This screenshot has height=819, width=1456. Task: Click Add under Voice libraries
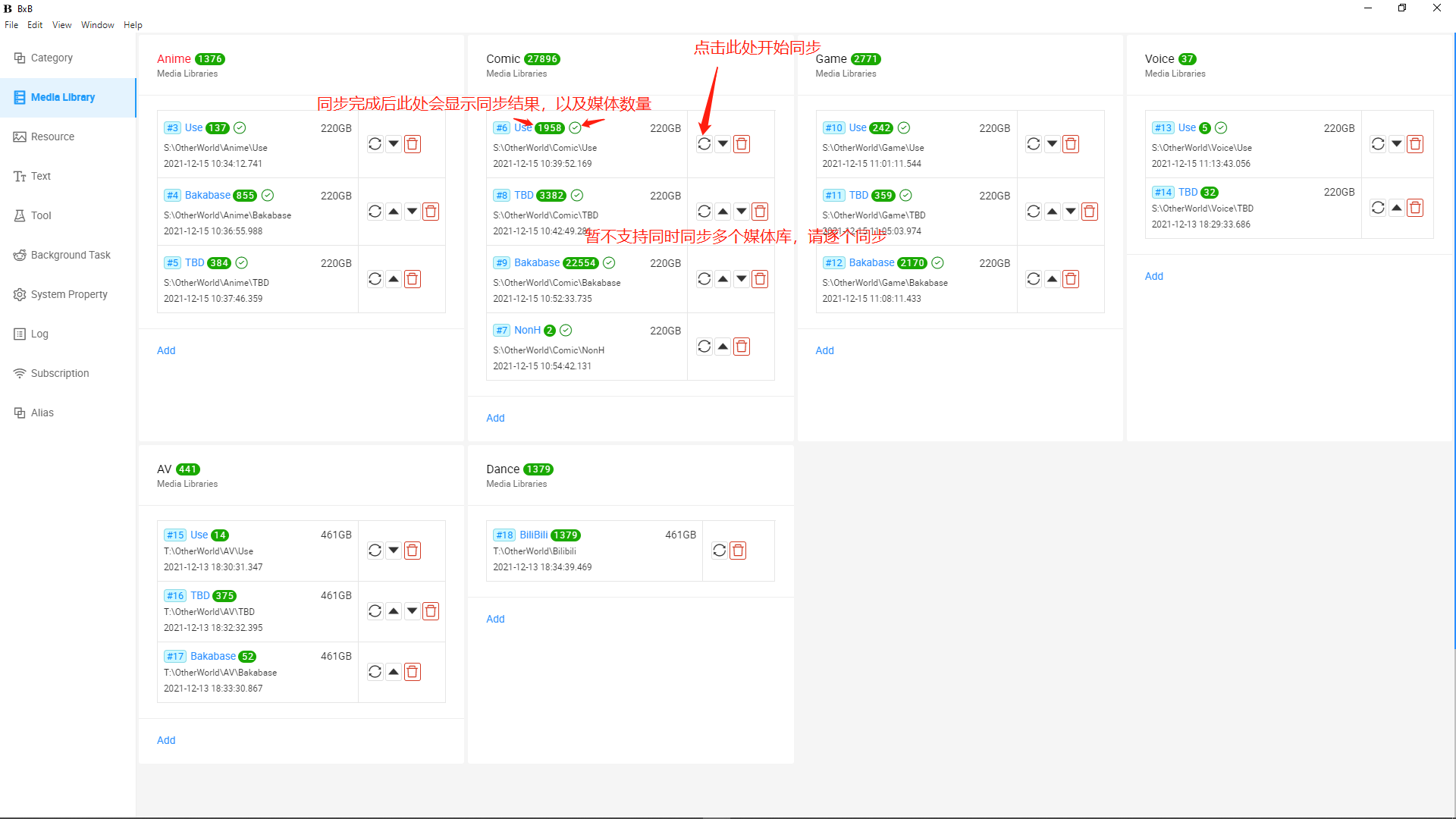(1153, 276)
